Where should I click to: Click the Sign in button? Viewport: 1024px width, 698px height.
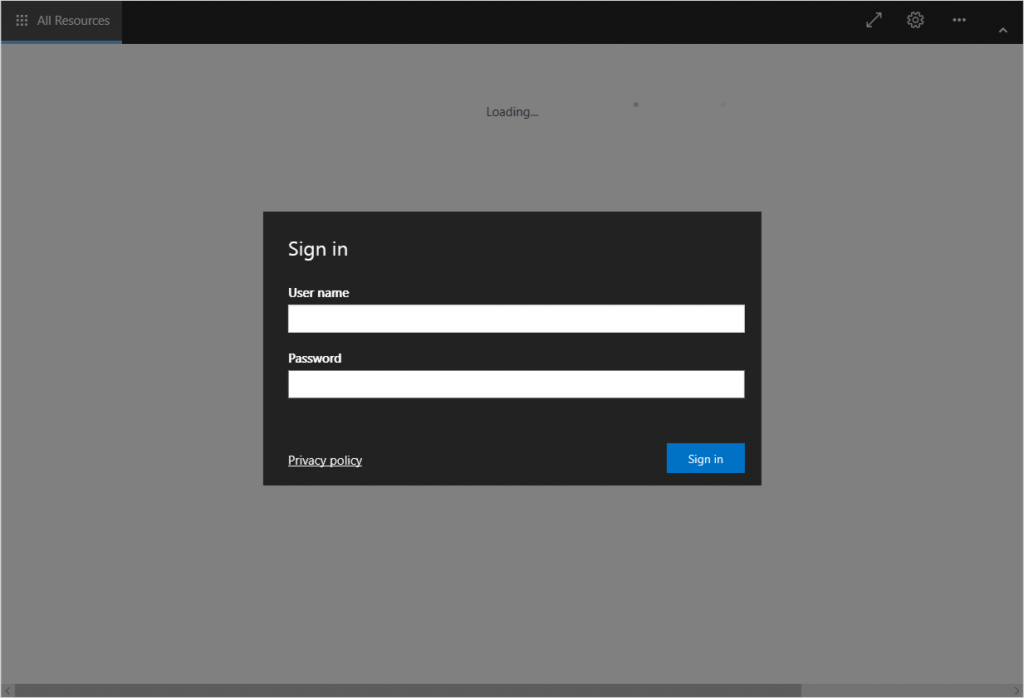705,458
